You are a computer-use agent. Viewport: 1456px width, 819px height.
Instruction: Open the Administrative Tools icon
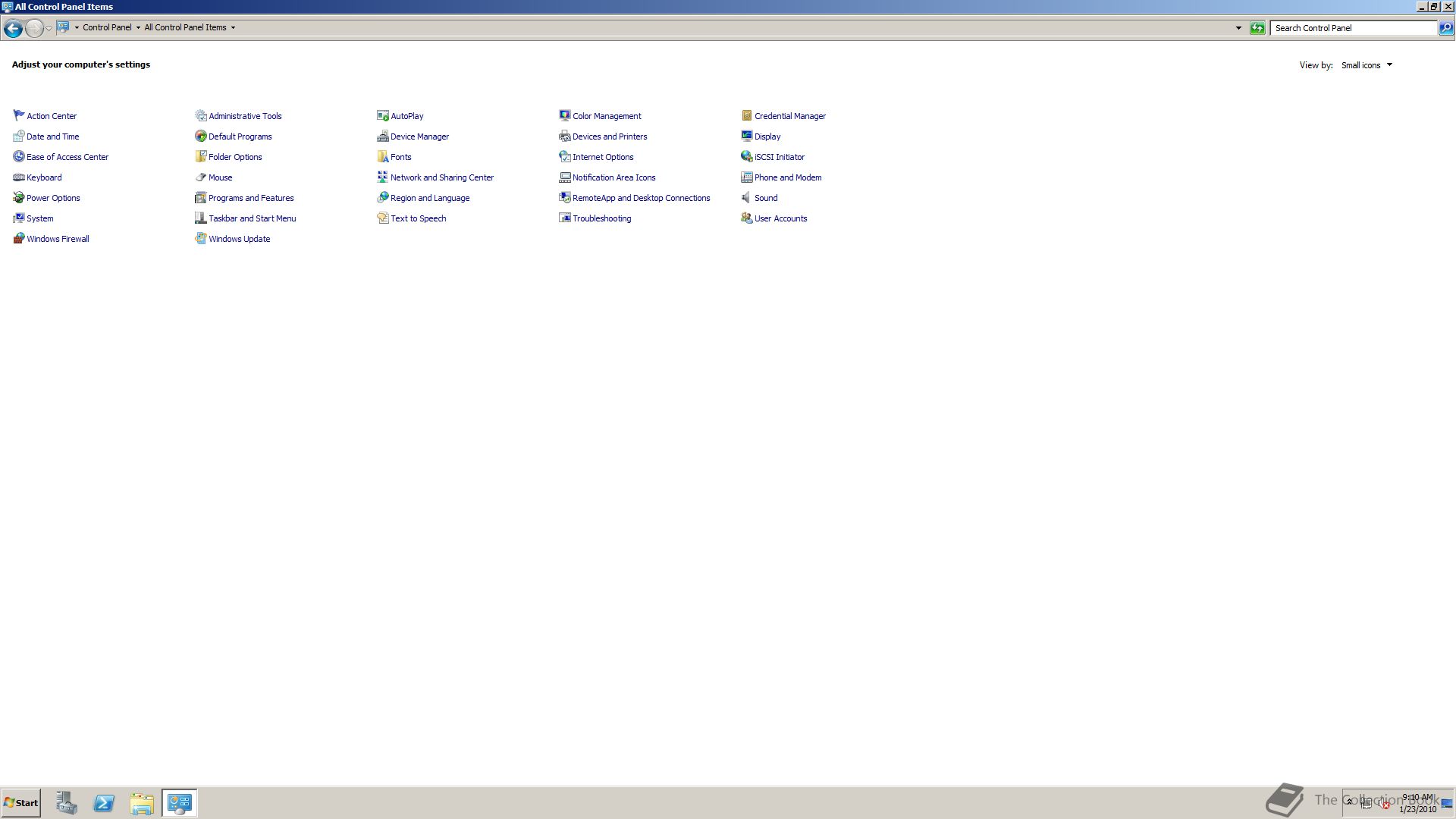(x=201, y=115)
